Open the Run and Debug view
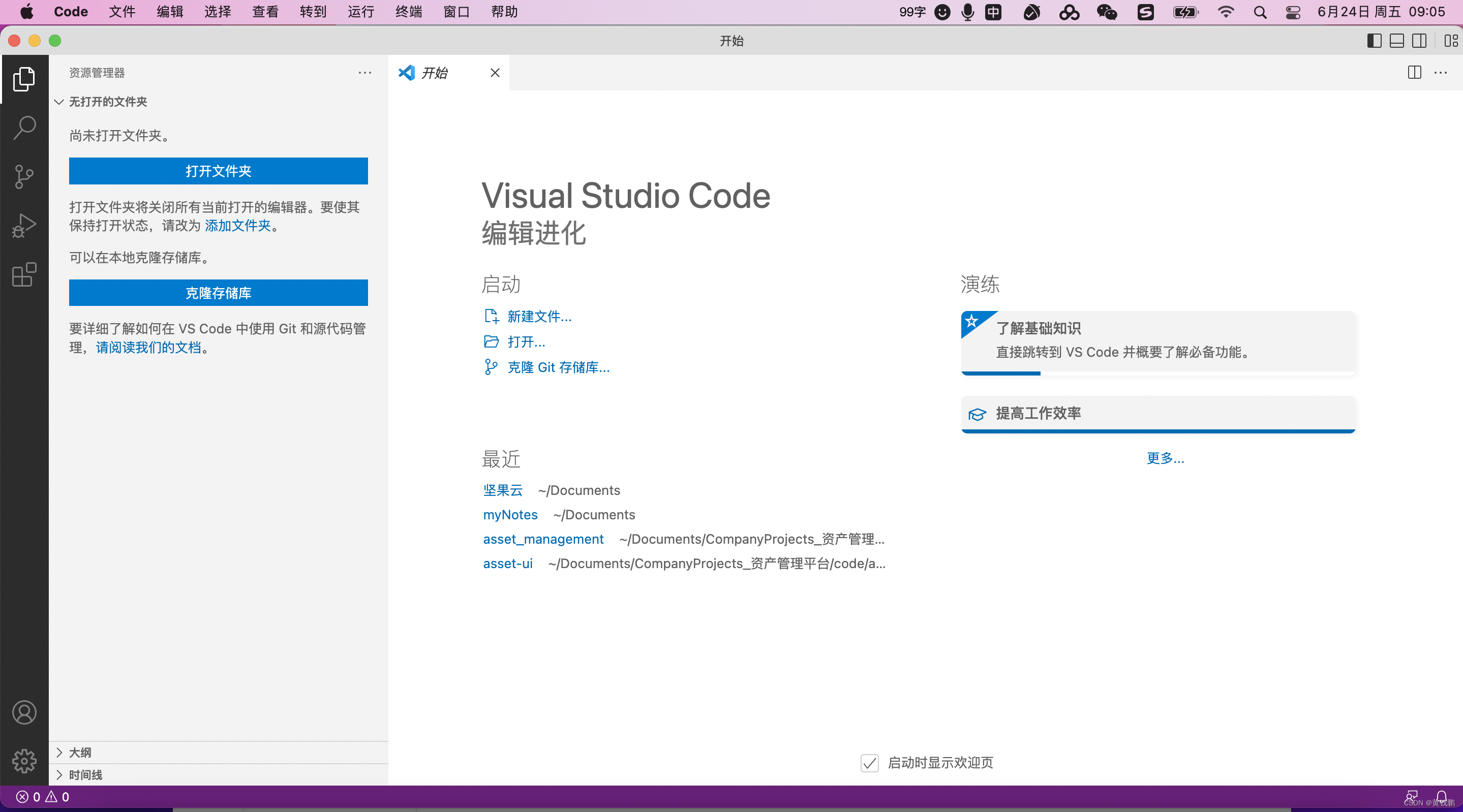This screenshot has height=812, width=1463. click(x=24, y=226)
